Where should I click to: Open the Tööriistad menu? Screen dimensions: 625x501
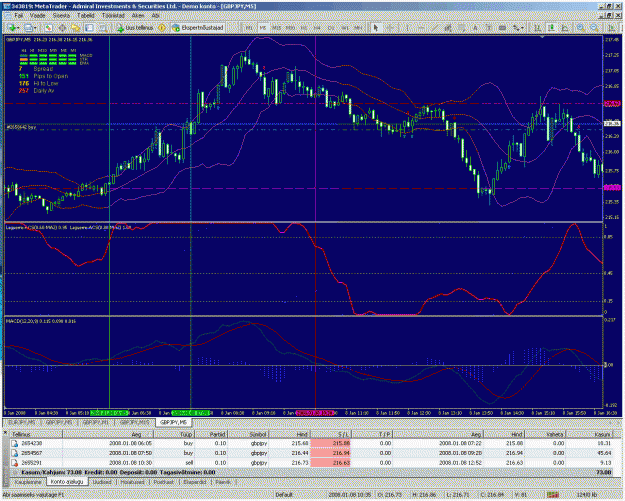[x=113, y=16]
